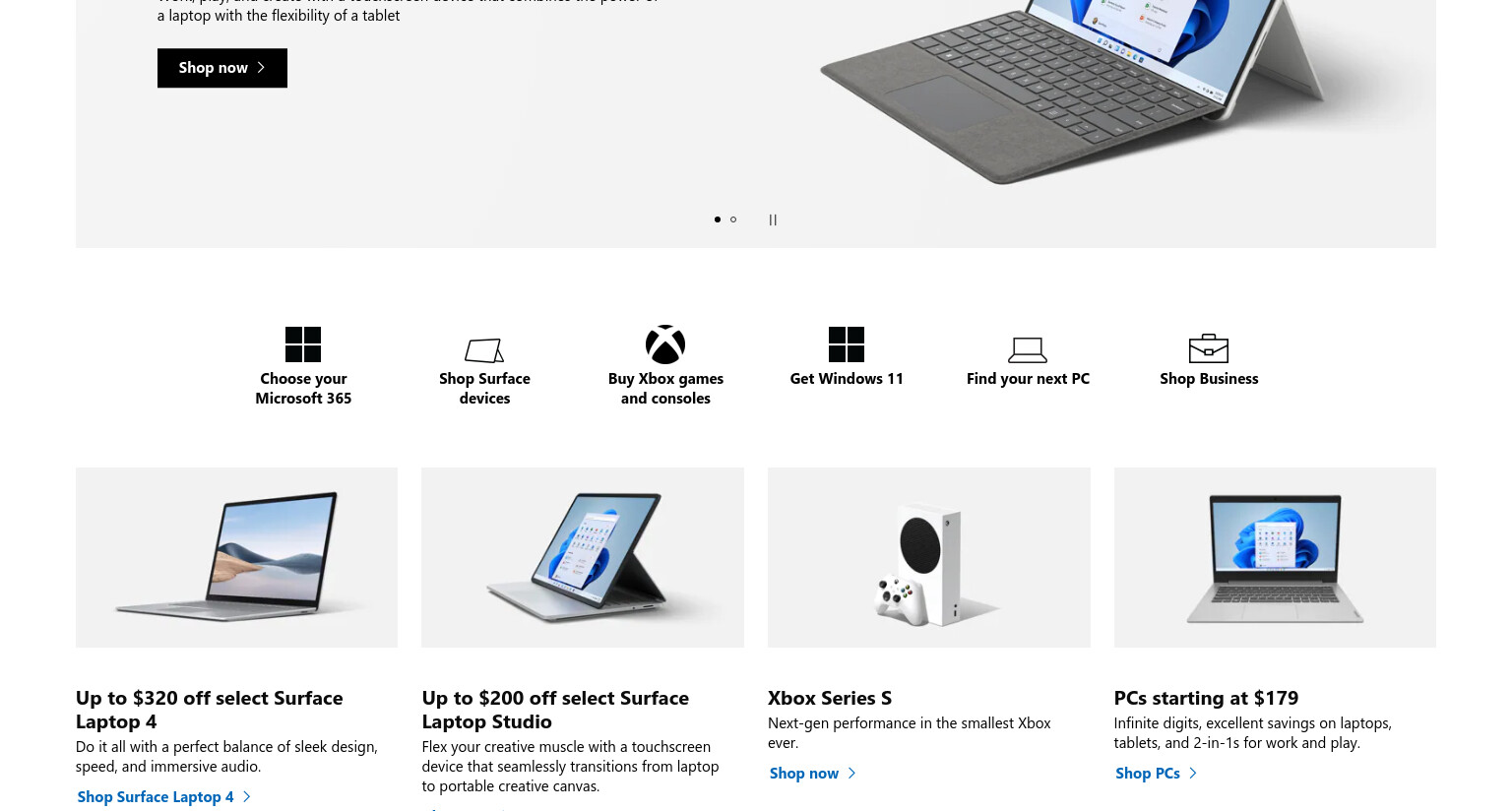1512x811 pixels.
Task: Open the PCs starting at $179 image
Action: (x=1275, y=557)
